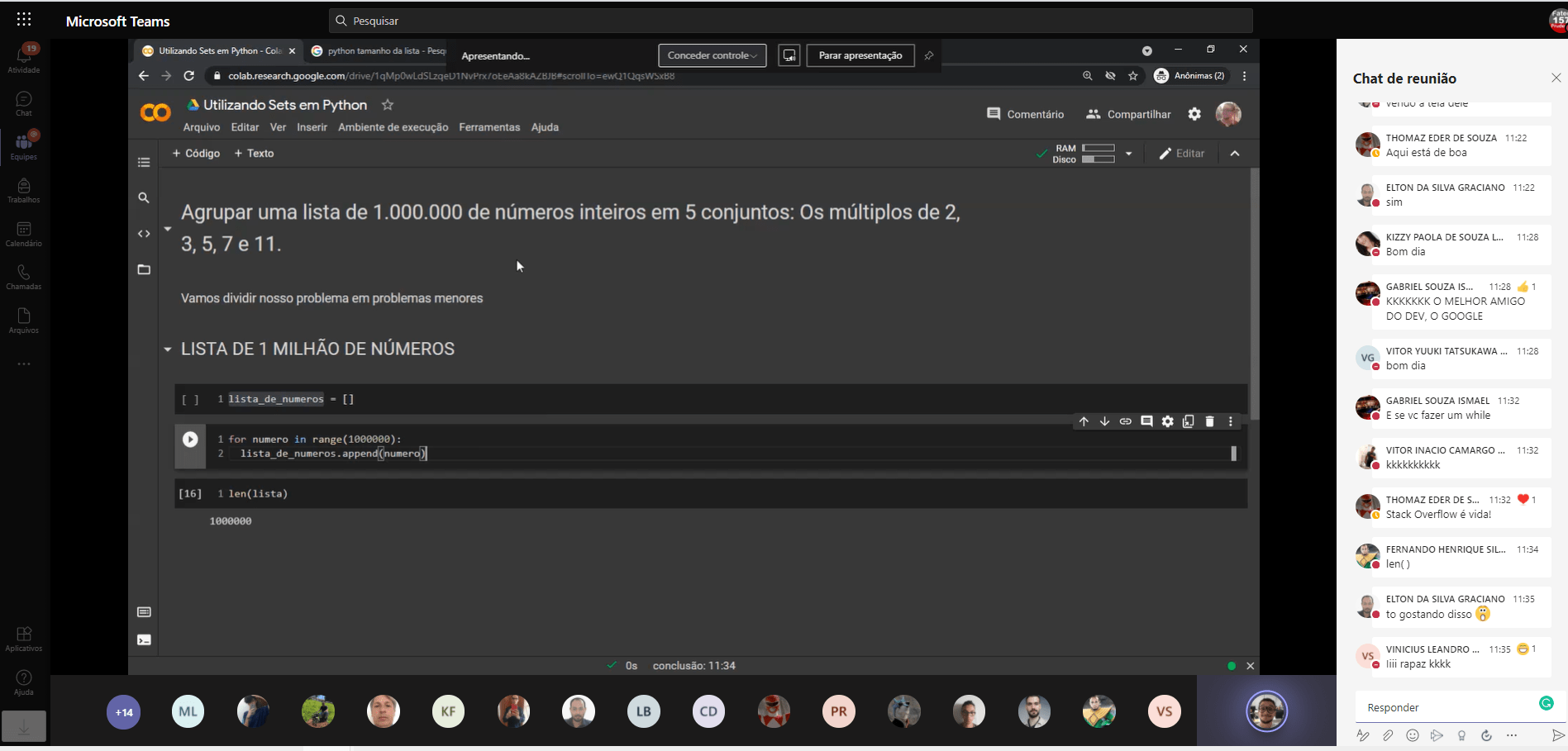
Task: Open Colab settings gear icon
Action: pos(1194,114)
